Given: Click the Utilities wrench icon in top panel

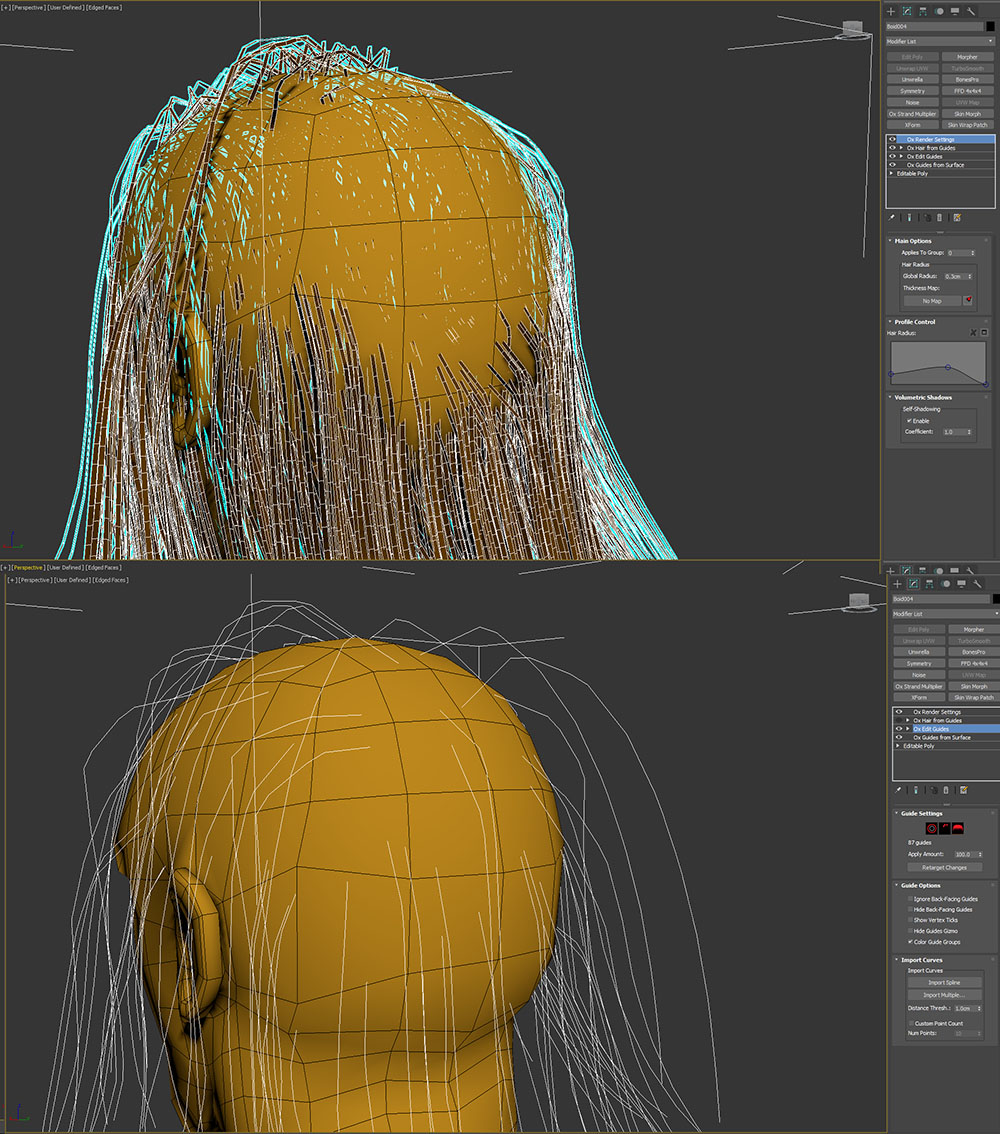Looking at the screenshot, I should click(x=970, y=11).
